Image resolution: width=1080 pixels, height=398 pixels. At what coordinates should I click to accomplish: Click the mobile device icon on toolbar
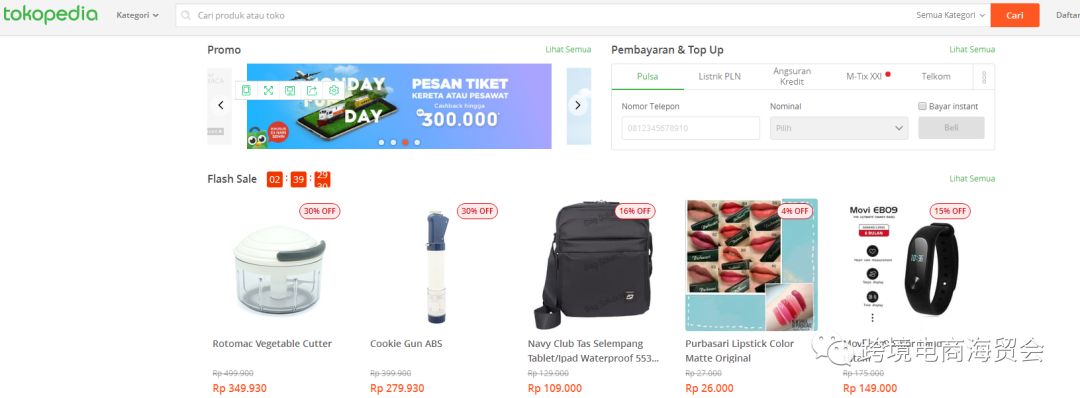click(x=246, y=90)
